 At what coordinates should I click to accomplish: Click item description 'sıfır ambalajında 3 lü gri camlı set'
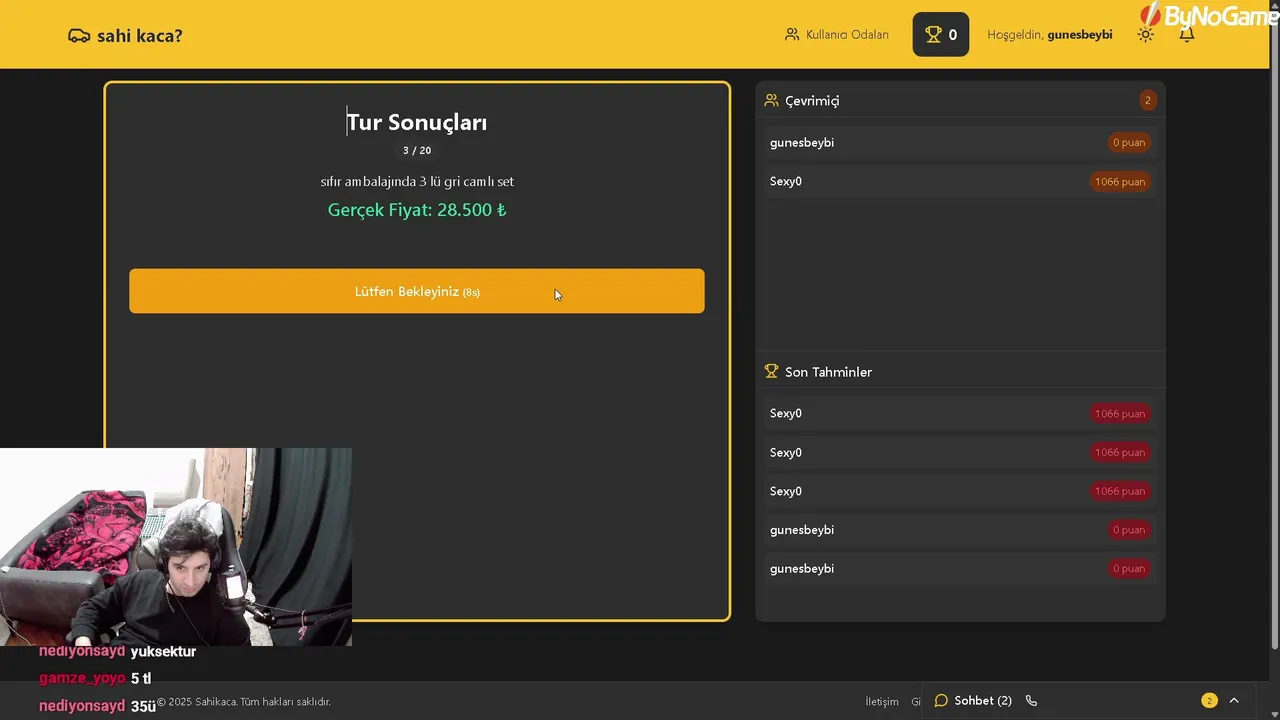click(417, 181)
